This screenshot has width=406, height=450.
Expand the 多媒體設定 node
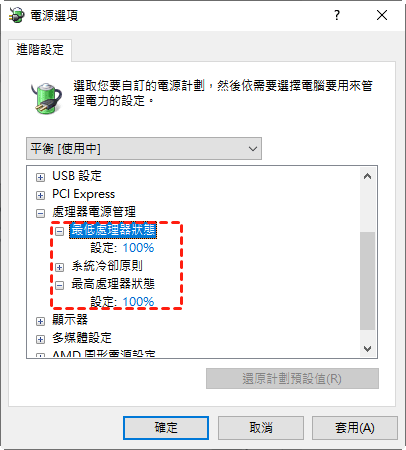pyautogui.click(x=40, y=339)
